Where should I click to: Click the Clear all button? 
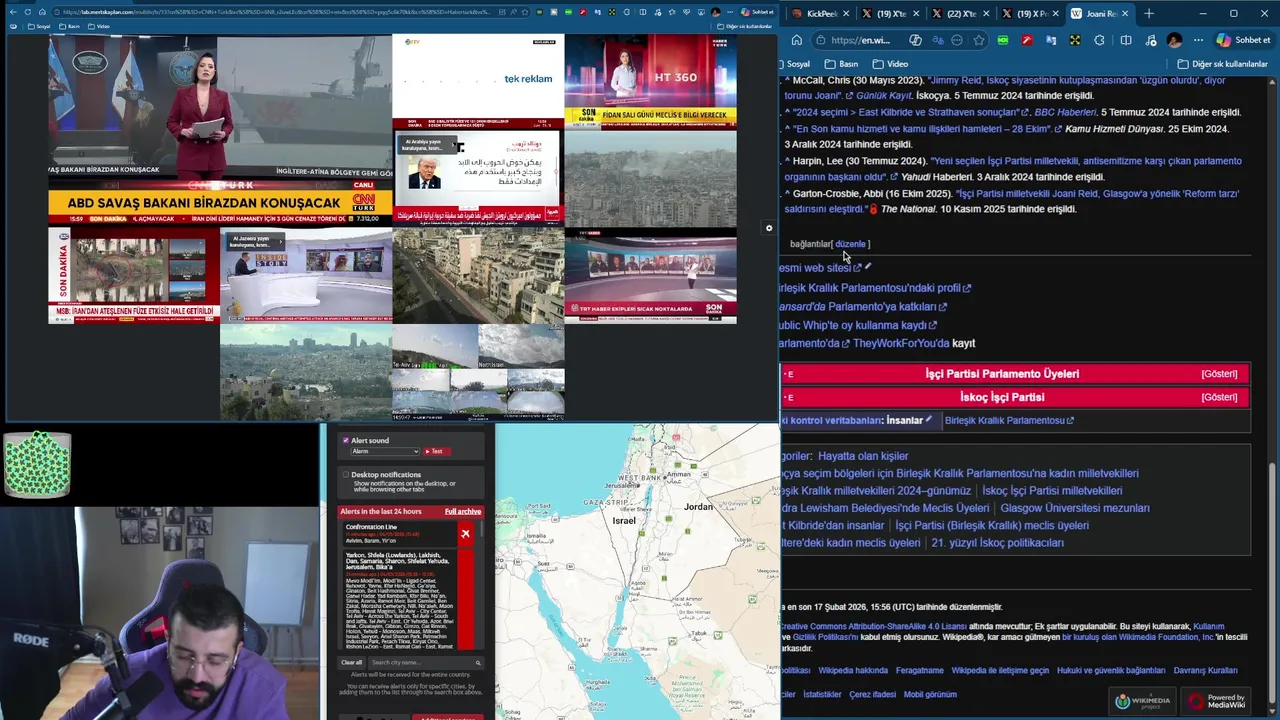coord(352,662)
